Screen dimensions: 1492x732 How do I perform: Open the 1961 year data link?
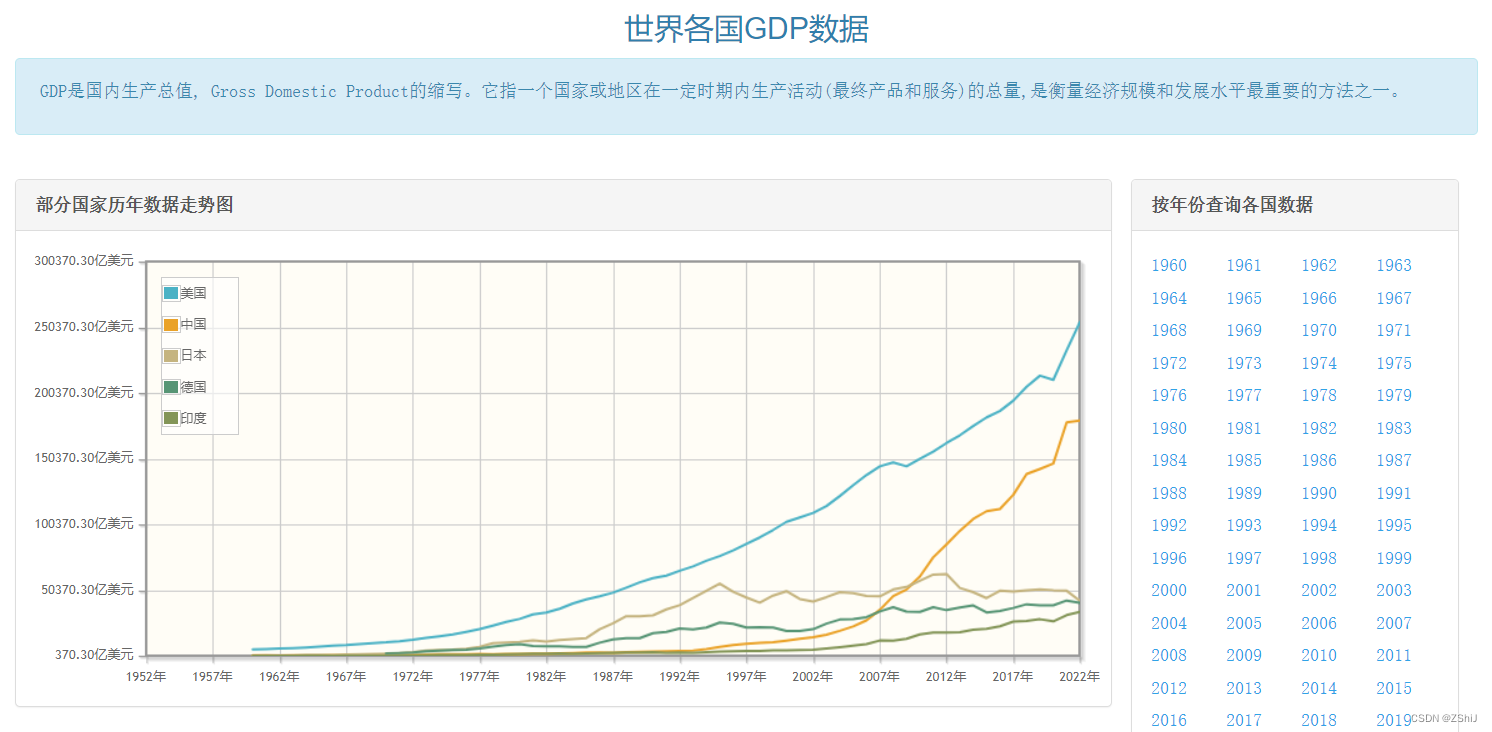click(1244, 265)
